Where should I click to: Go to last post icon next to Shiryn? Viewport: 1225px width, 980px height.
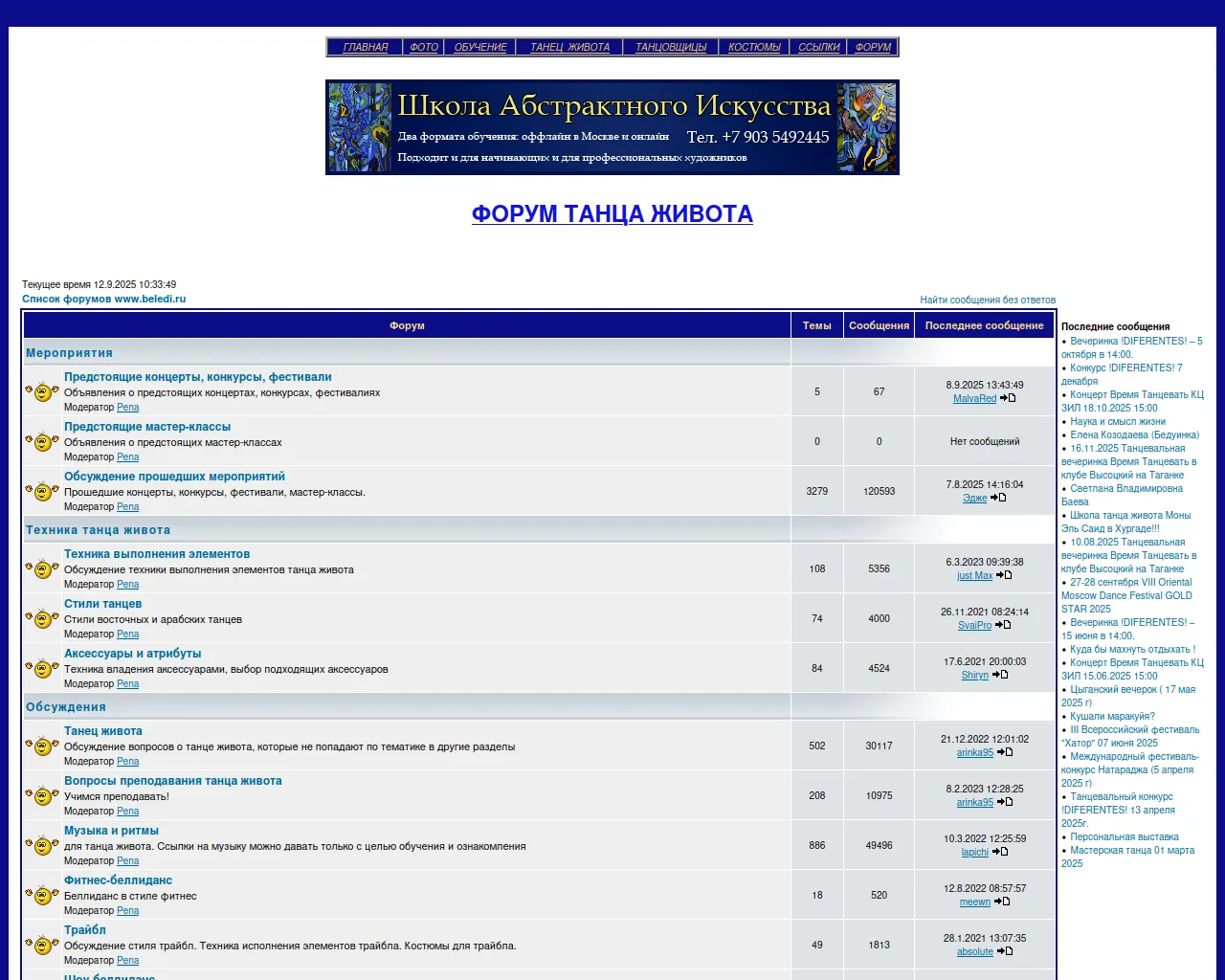pos(1000,675)
